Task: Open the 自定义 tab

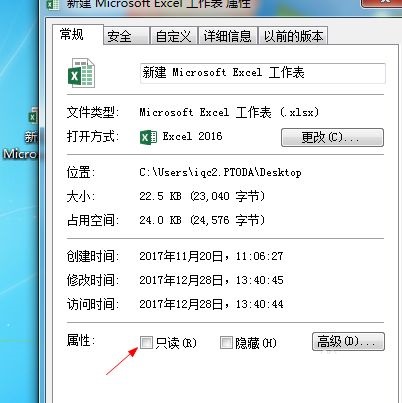Action: pos(173,36)
